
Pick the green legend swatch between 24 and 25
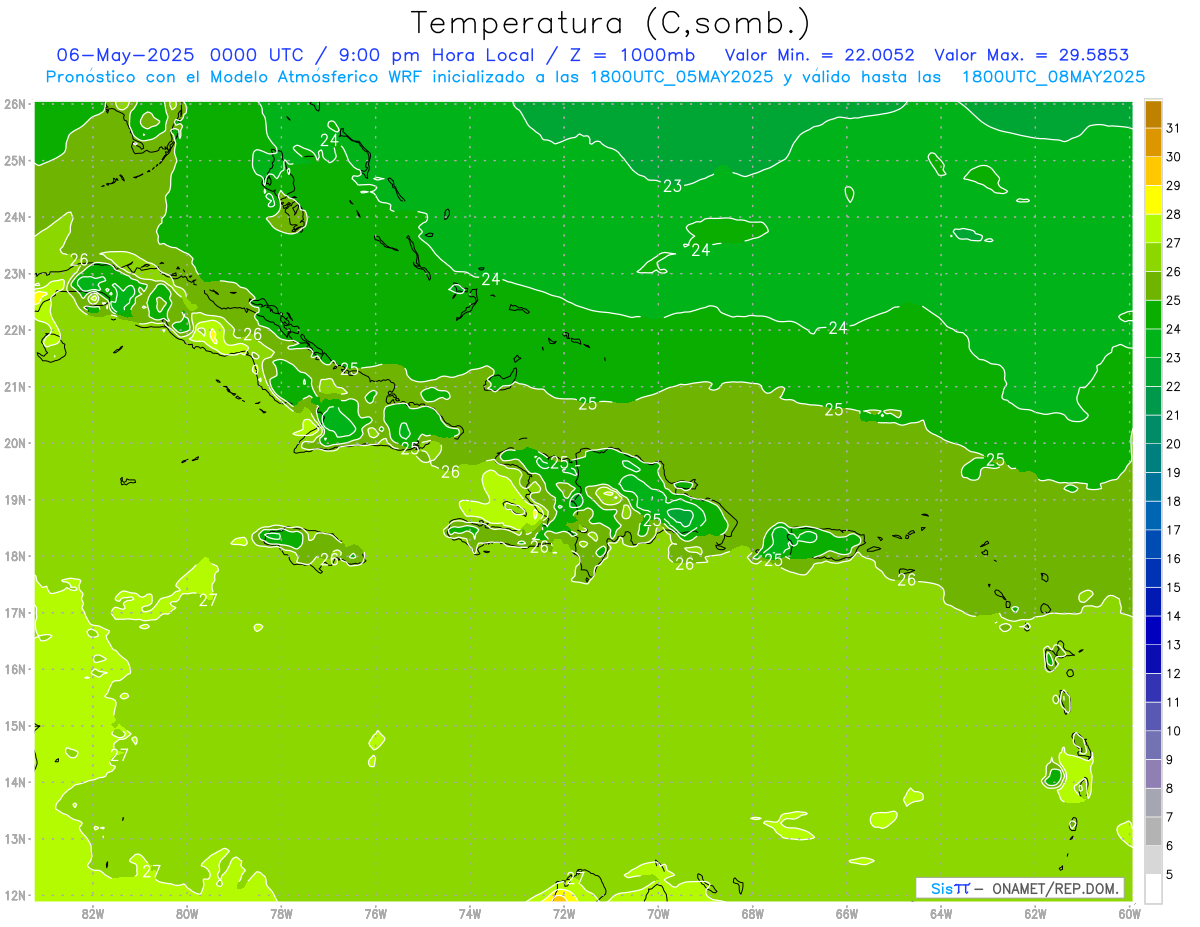coord(1153,314)
